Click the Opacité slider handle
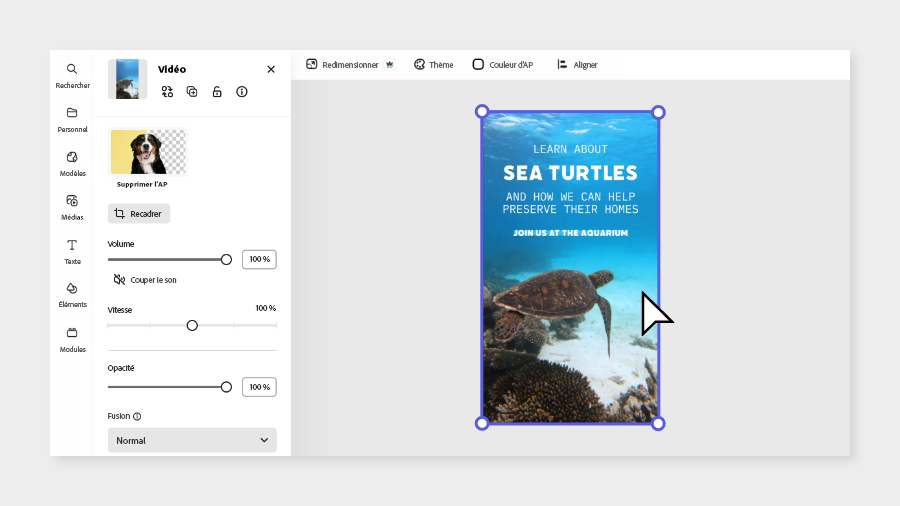Viewport: 900px width, 506px height. click(x=226, y=387)
